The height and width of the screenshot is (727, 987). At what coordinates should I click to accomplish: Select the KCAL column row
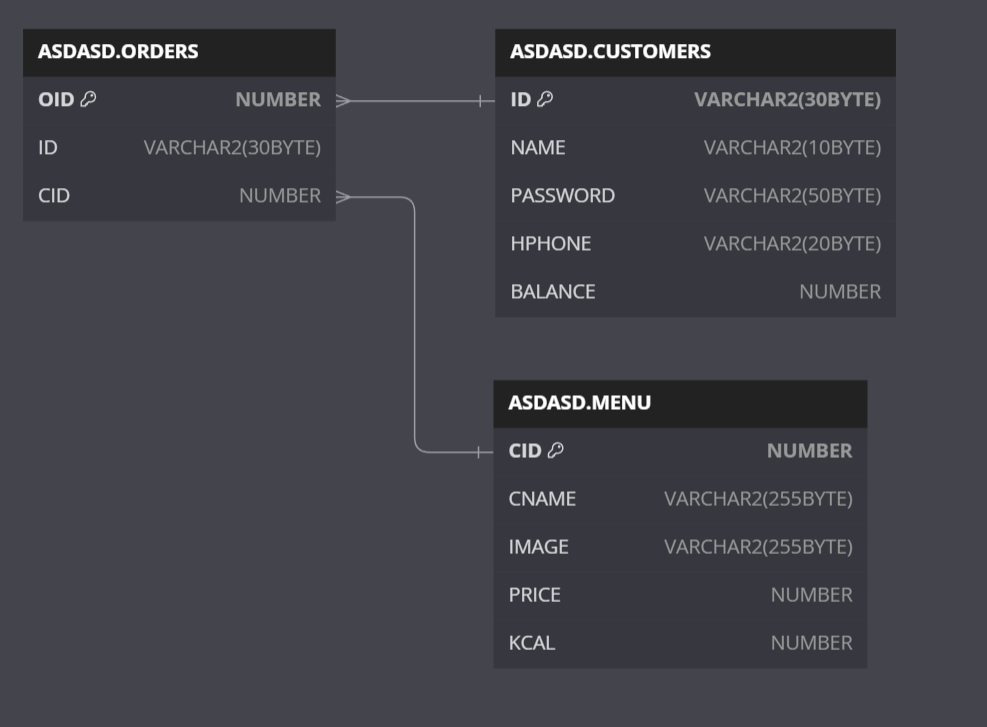click(679, 643)
